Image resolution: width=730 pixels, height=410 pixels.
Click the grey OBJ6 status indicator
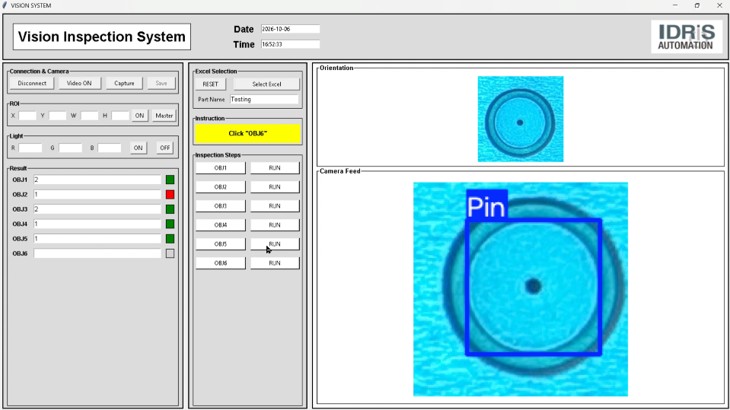(x=170, y=254)
